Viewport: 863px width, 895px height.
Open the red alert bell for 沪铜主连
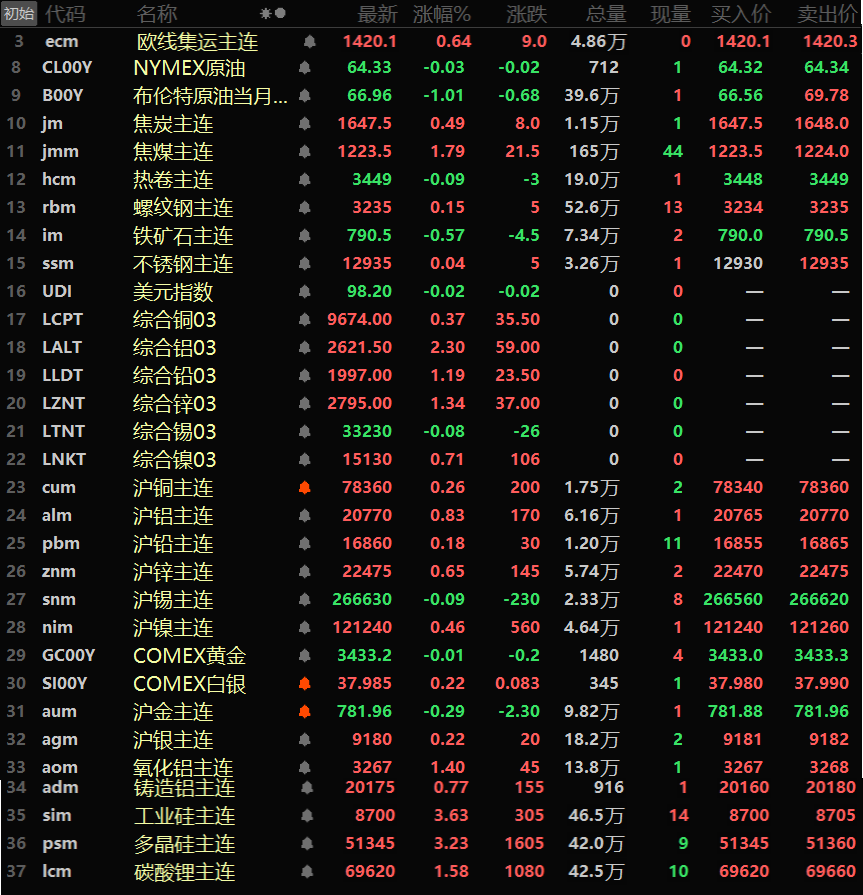pos(304,488)
